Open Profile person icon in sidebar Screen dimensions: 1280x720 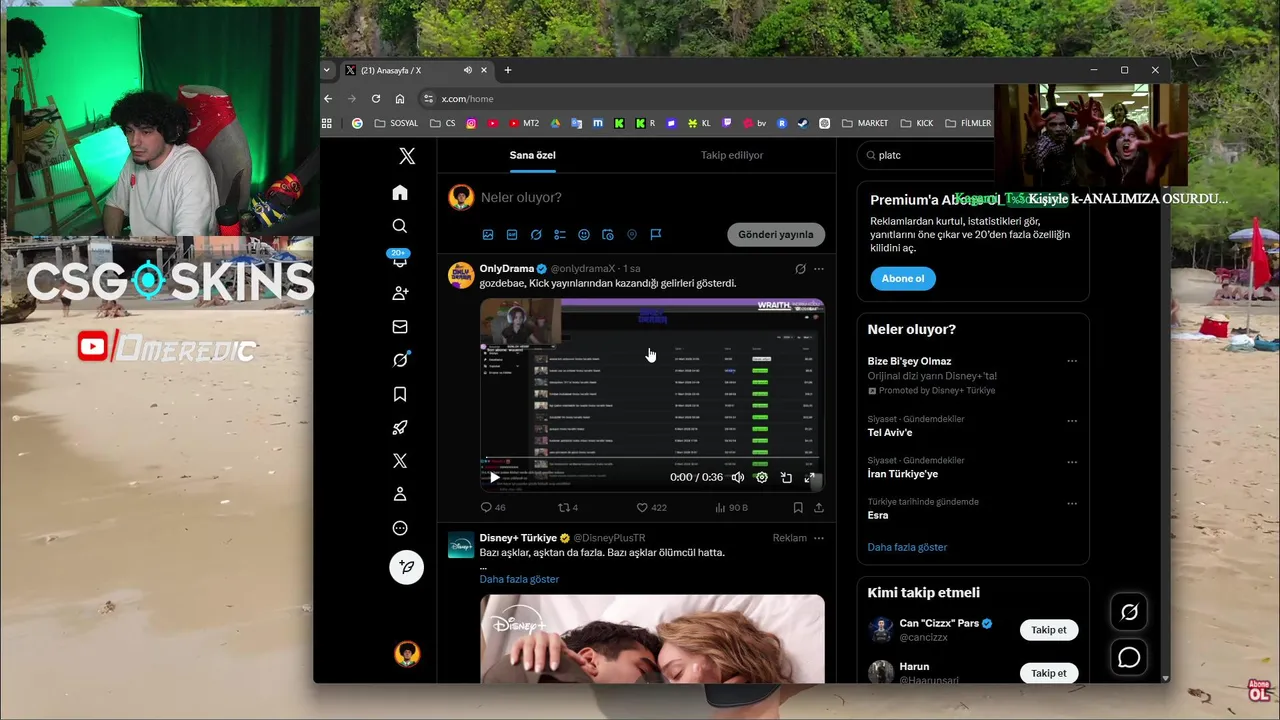400,494
